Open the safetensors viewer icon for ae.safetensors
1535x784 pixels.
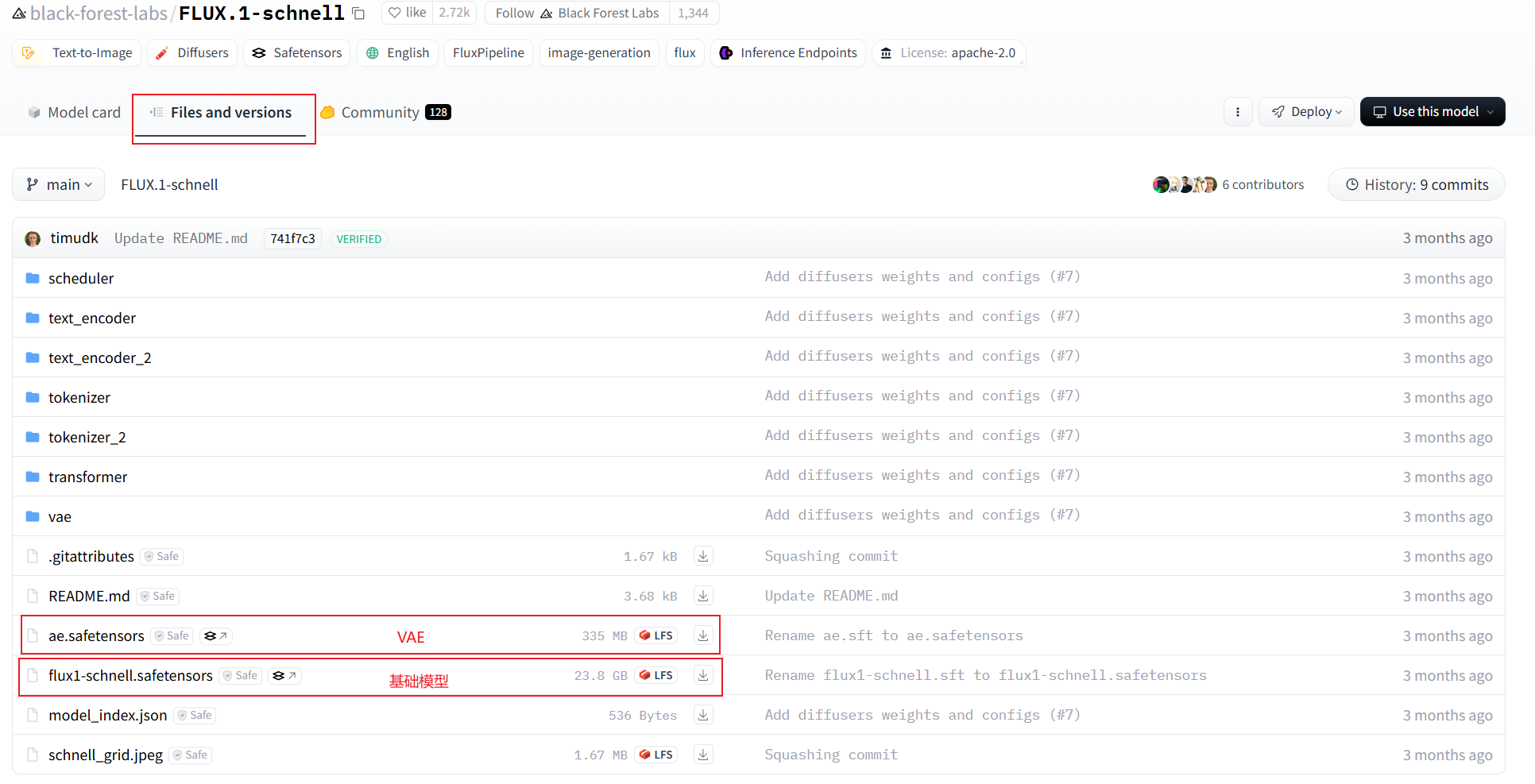215,635
